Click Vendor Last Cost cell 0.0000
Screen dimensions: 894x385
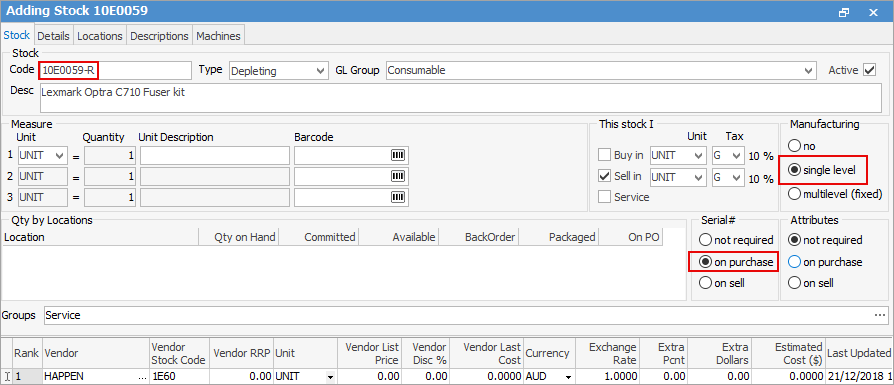(487, 377)
